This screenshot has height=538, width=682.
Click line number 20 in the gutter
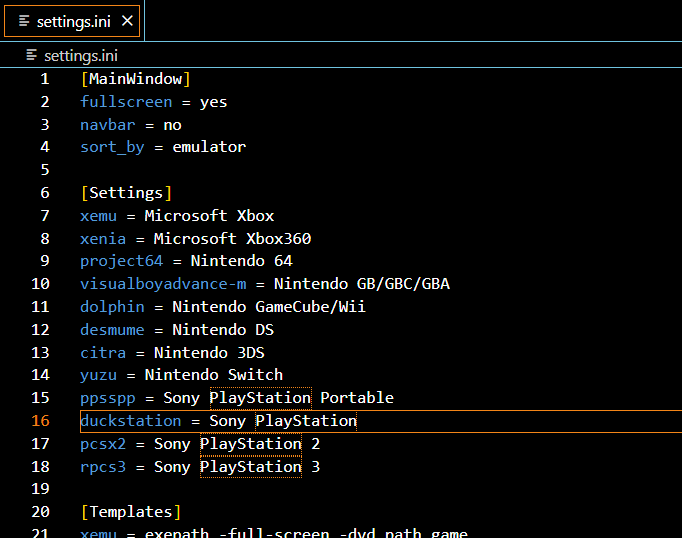40,512
